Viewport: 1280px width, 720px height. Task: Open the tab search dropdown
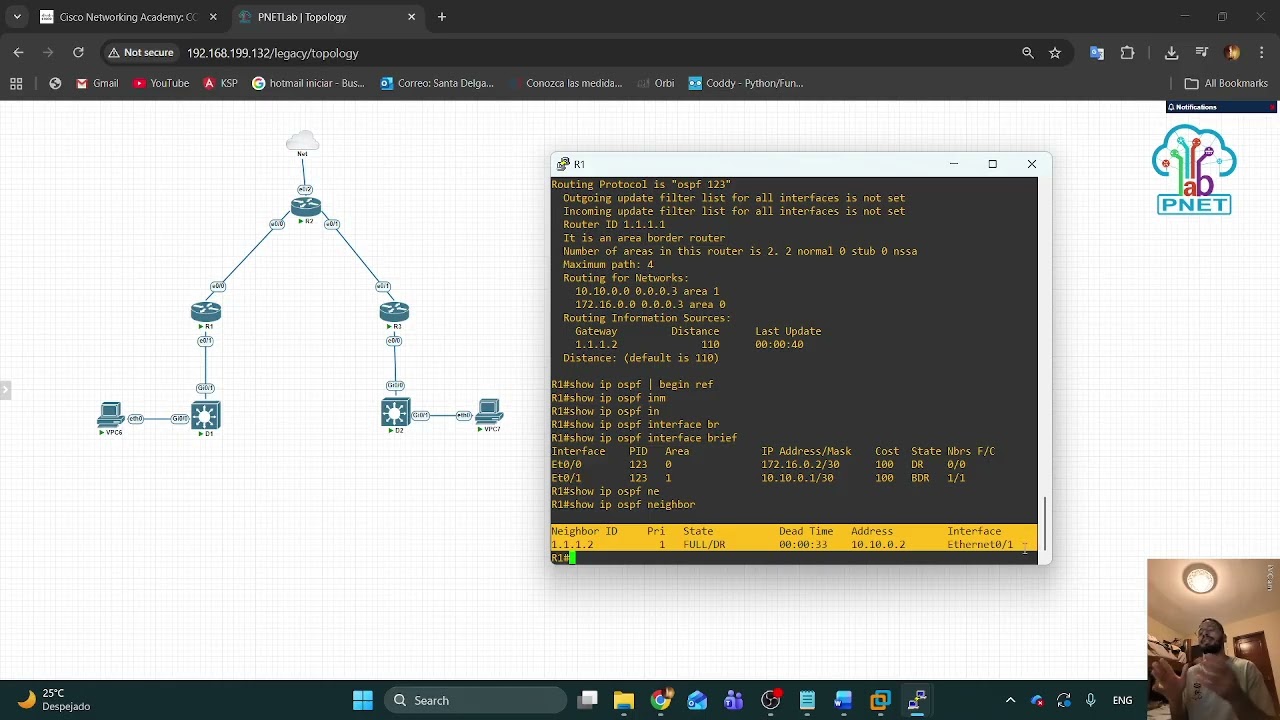click(x=16, y=17)
